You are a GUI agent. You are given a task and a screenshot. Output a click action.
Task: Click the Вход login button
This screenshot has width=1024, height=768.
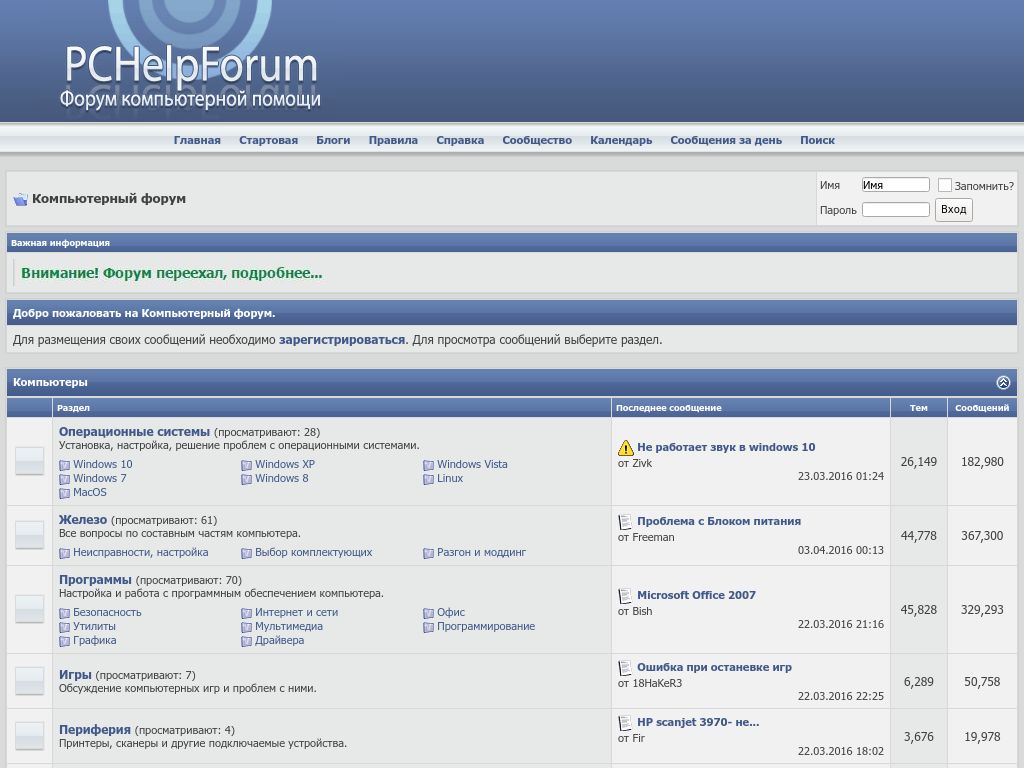(x=953, y=210)
